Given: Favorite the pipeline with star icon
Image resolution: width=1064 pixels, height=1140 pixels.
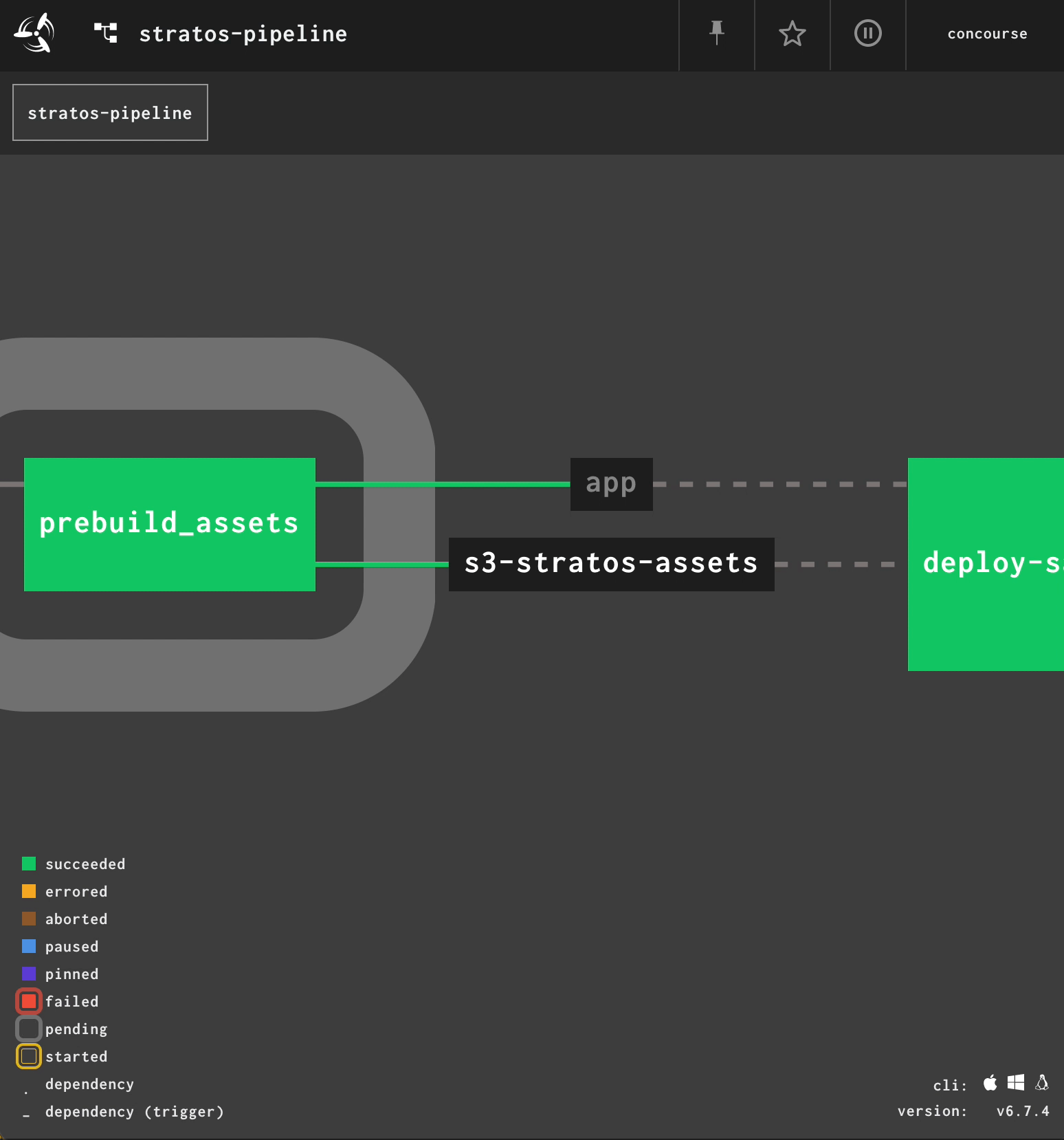Looking at the screenshot, I should point(793,33).
